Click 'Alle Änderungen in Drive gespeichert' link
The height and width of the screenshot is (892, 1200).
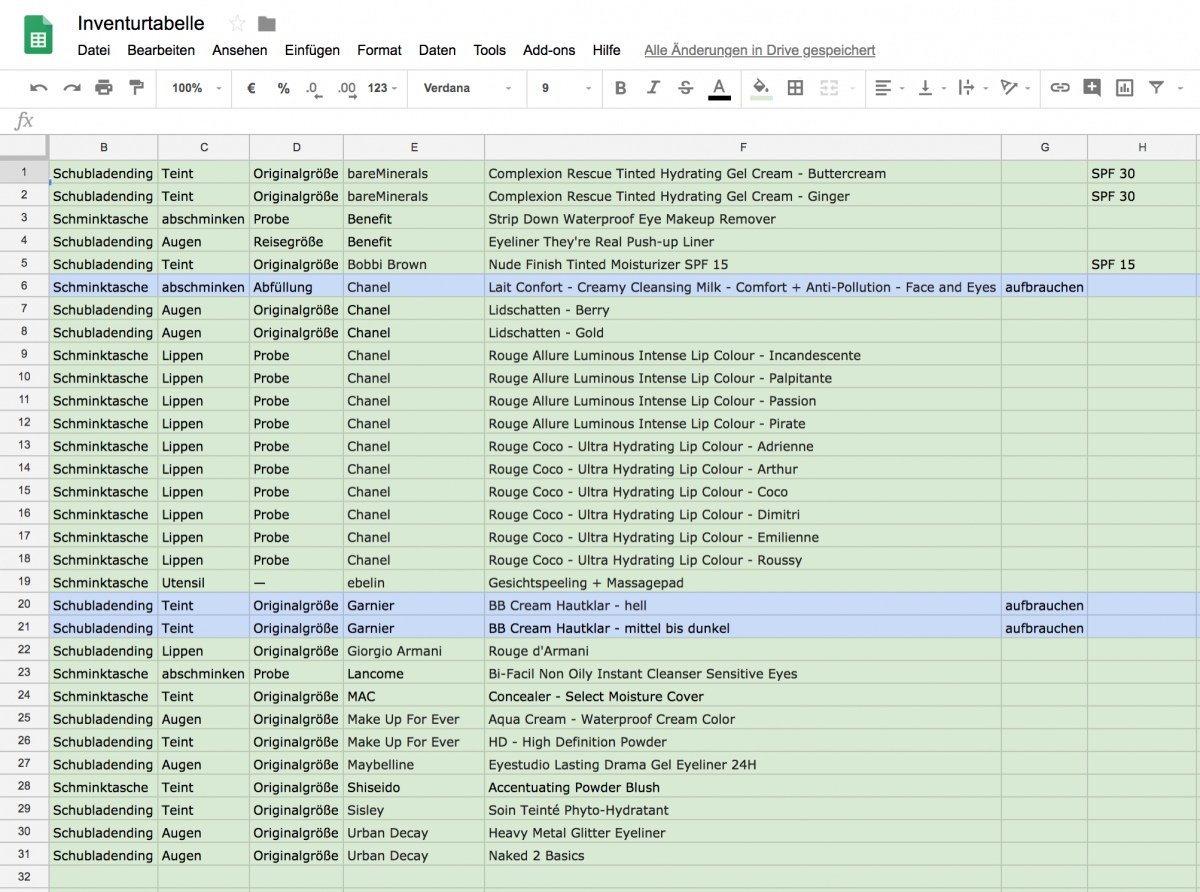click(760, 50)
